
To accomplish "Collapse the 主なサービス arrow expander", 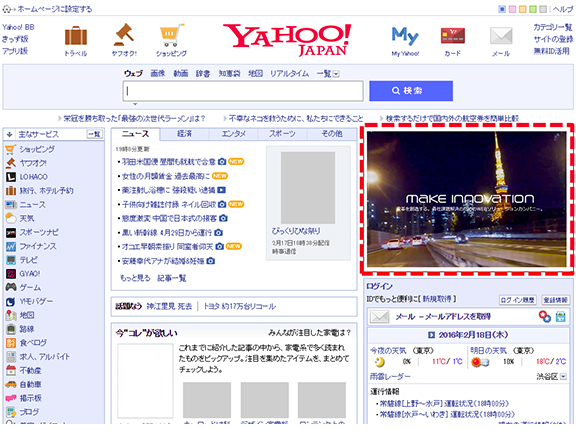I will [10, 134].
